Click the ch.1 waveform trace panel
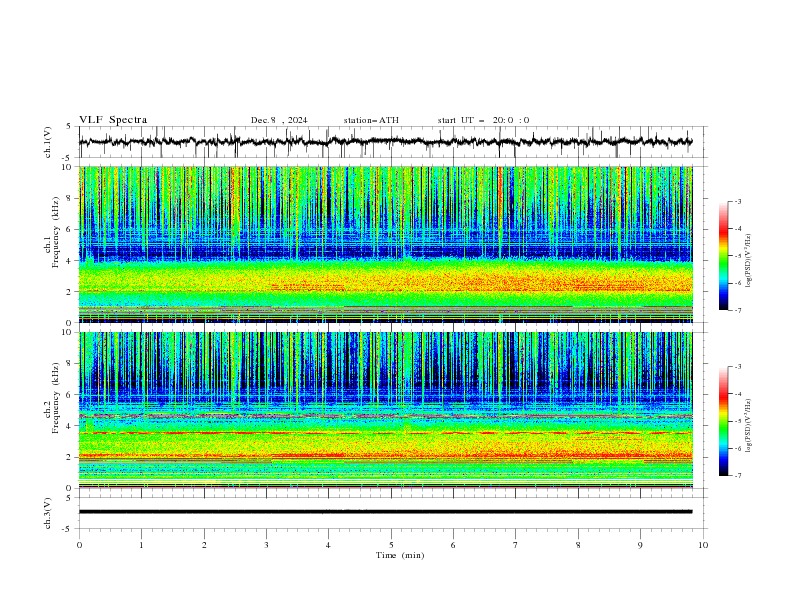The height and width of the screenshot is (612, 792). click(393, 142)
